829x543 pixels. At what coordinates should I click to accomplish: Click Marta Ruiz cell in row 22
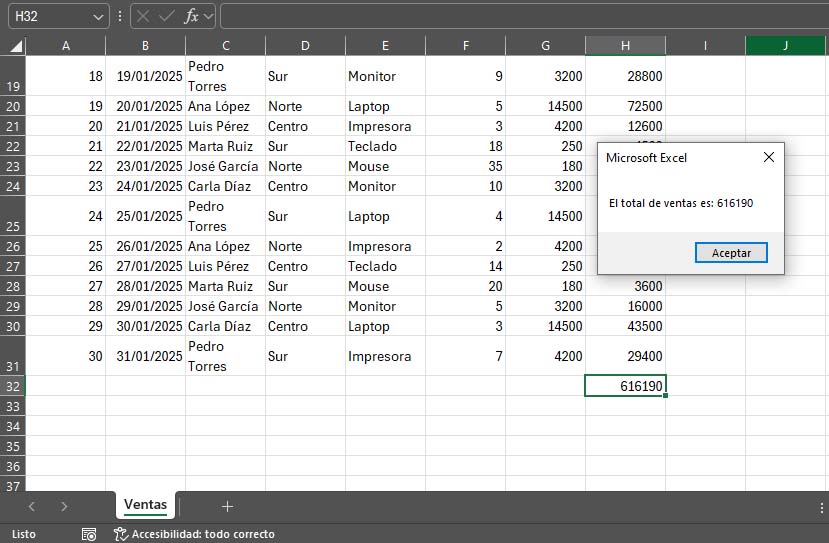pos(226,146)
